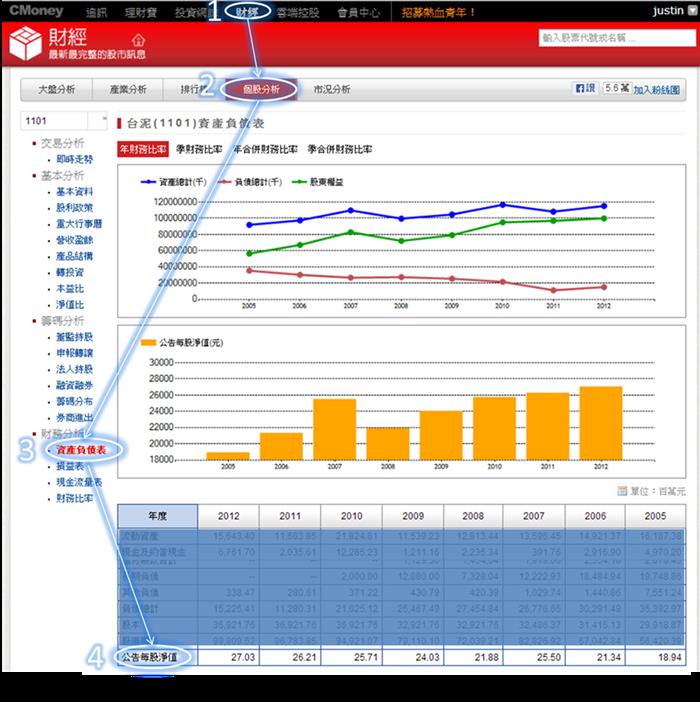
Task: Select the 年合併財務比率 sub-tab
Action: (266, 149)
